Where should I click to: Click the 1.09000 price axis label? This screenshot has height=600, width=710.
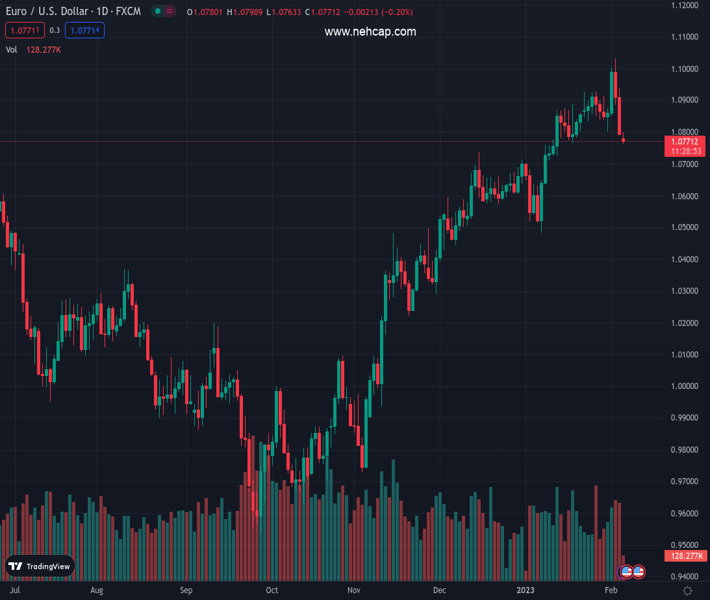pos(685,100)
